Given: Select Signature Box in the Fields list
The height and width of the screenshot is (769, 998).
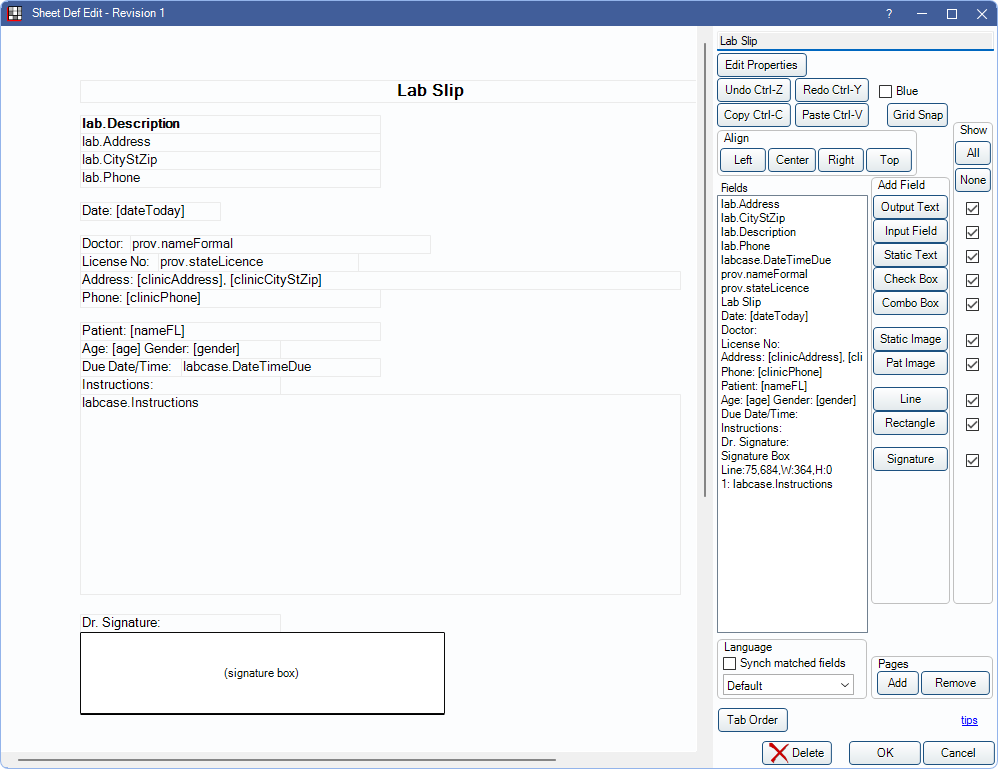Looking at the screenshot, I should point(755,456).
